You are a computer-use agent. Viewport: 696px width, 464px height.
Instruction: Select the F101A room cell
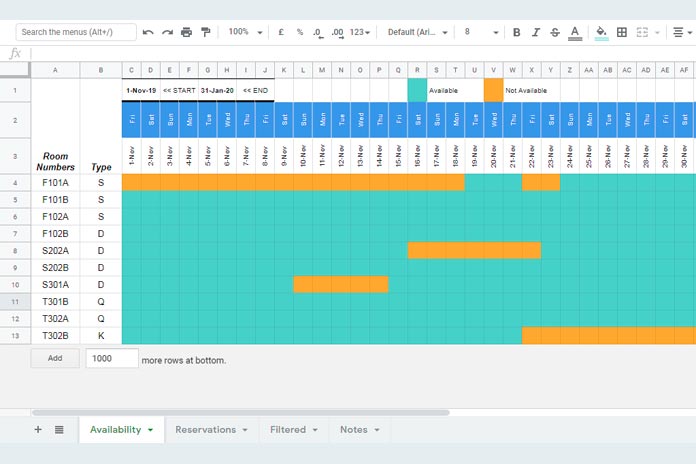pos(55,182)
